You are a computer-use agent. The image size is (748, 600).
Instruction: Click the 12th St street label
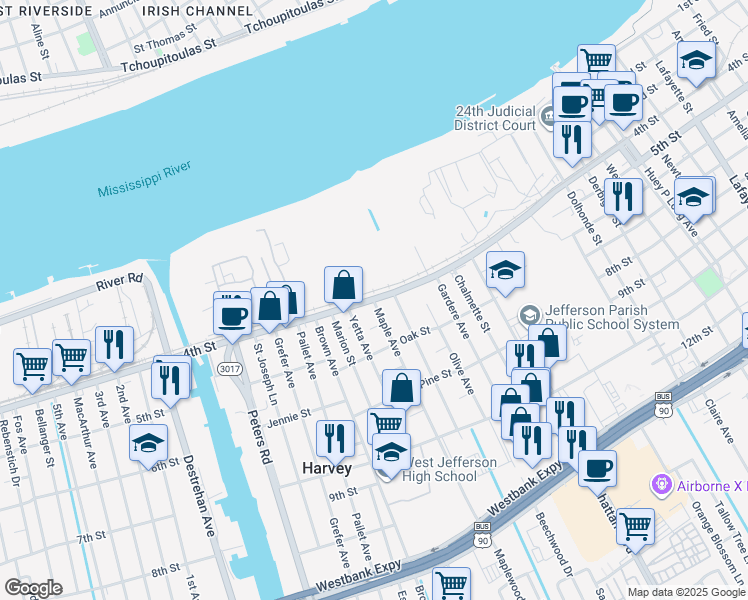(697, 337)
